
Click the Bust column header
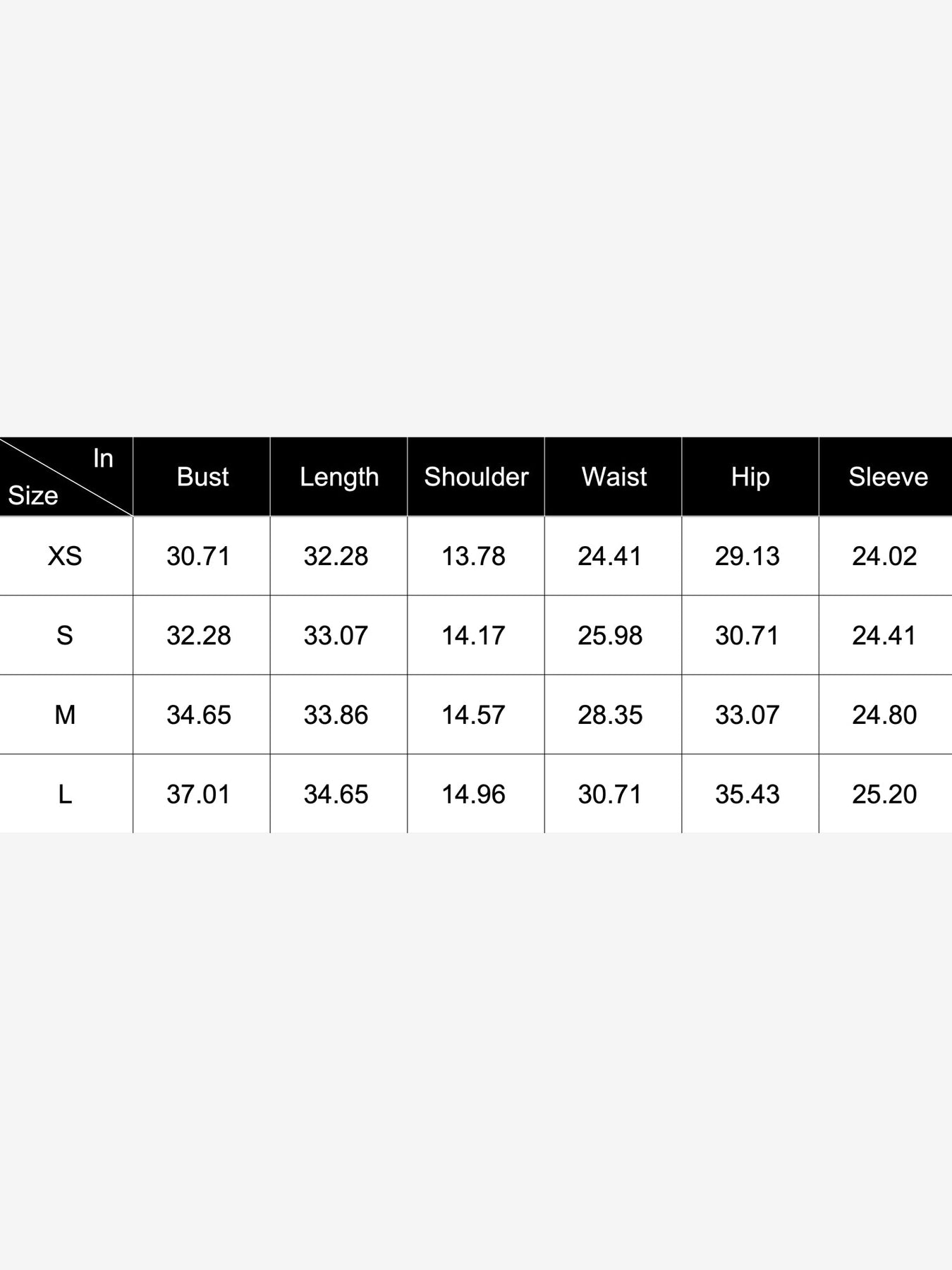(202, 477)
